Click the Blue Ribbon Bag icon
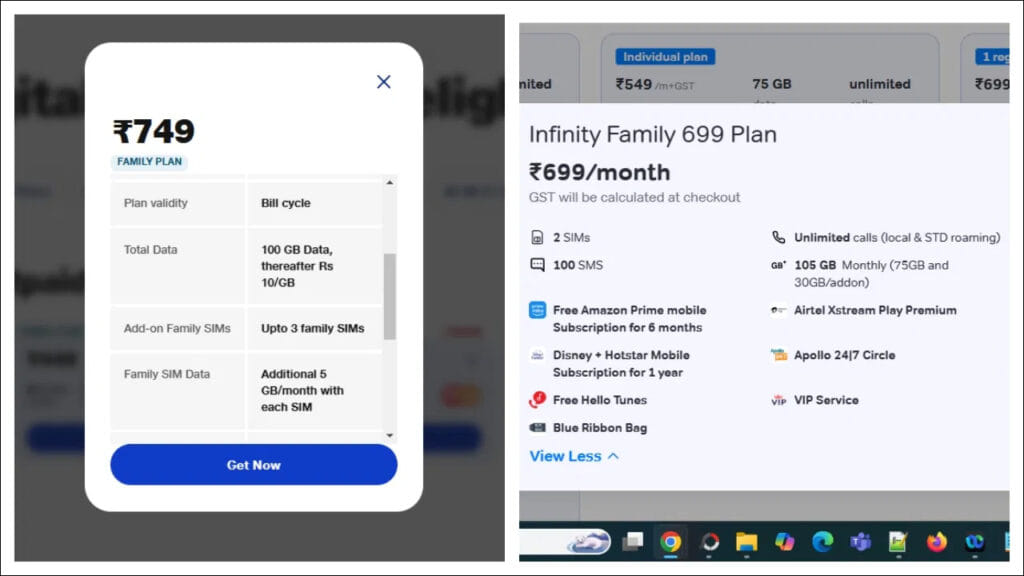 tap(538, 428)
